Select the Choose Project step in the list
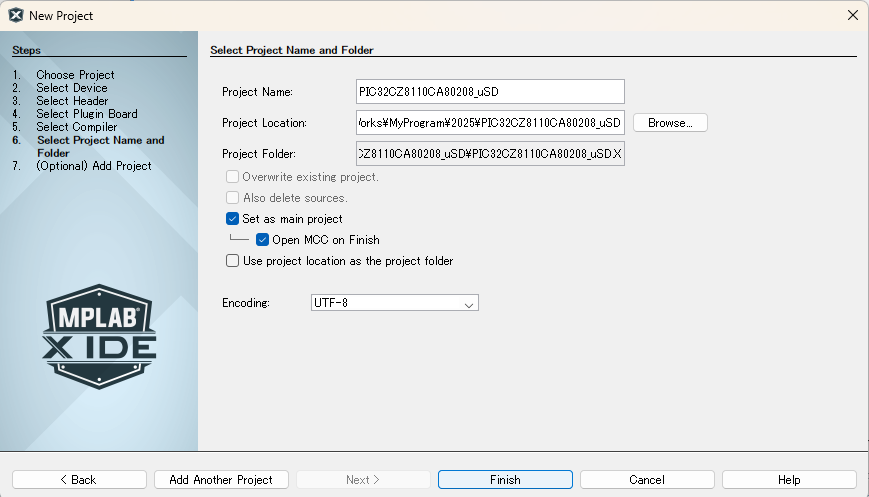869x497 pixels. coord(75,75)
